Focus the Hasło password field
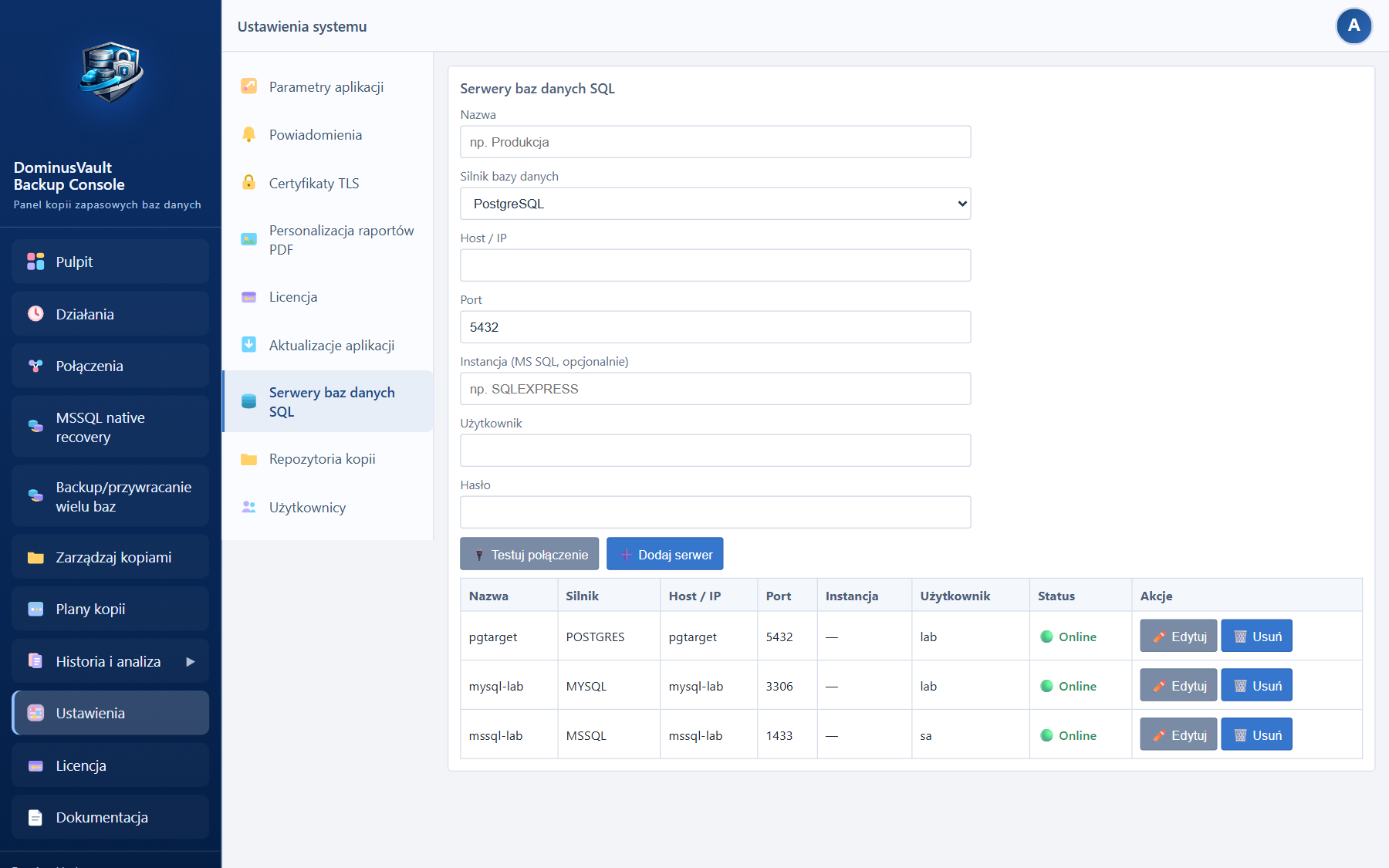 (x=715, y=512)
